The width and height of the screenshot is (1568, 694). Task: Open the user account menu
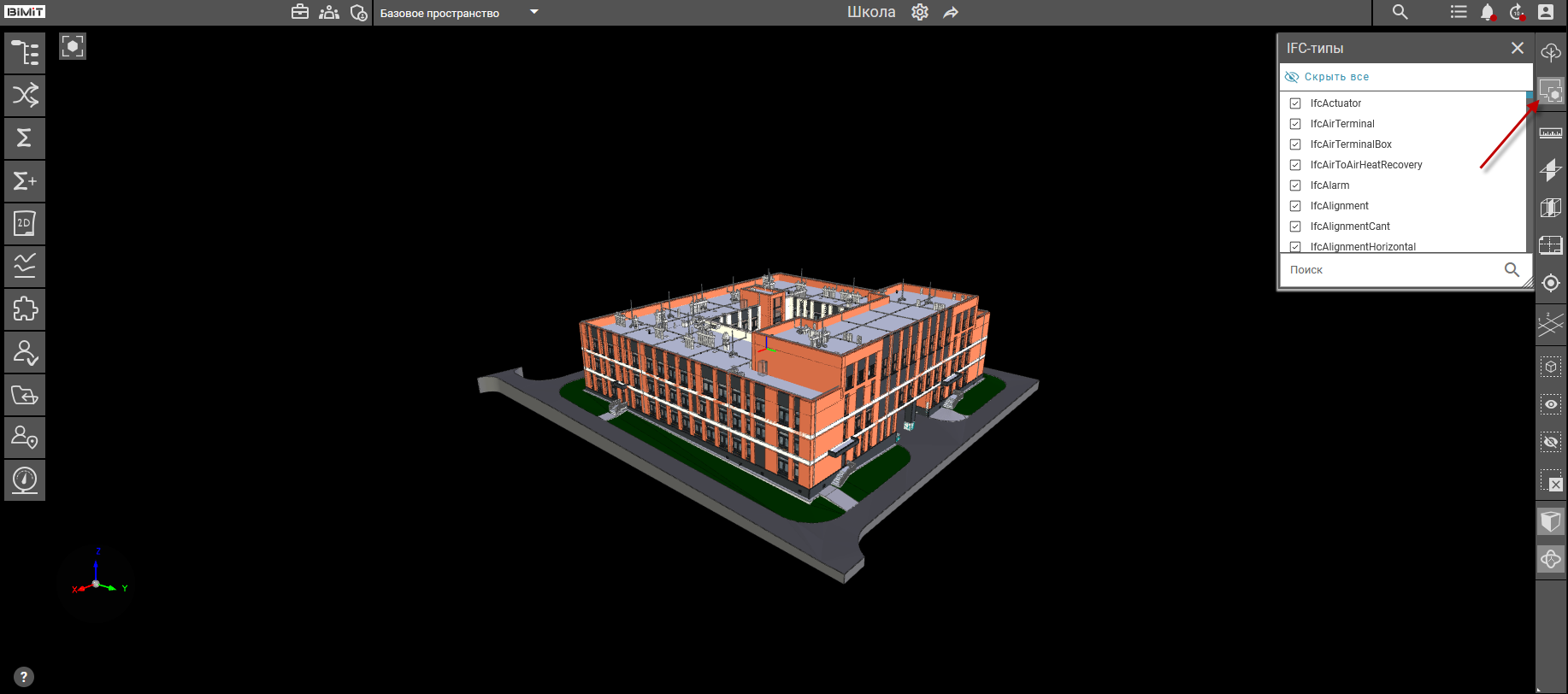[1546, 12]
